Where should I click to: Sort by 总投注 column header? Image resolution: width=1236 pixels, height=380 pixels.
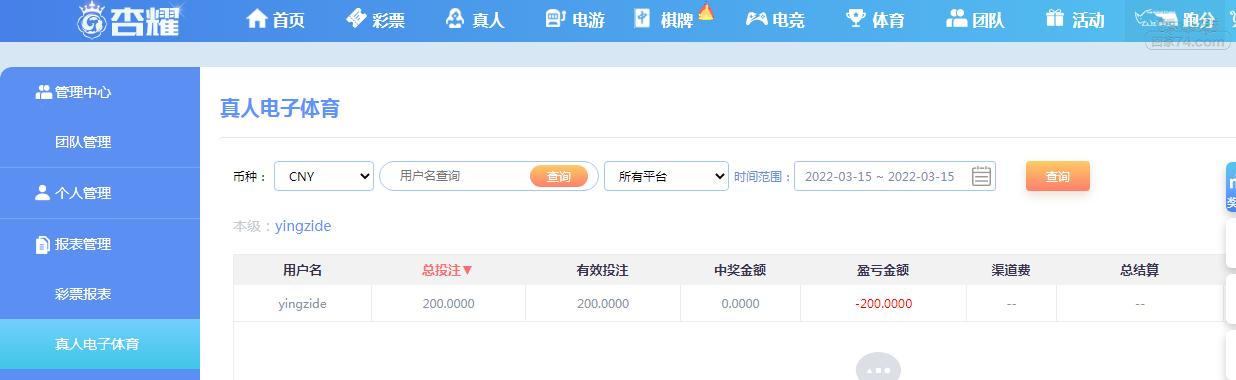(x=447, y=270)
